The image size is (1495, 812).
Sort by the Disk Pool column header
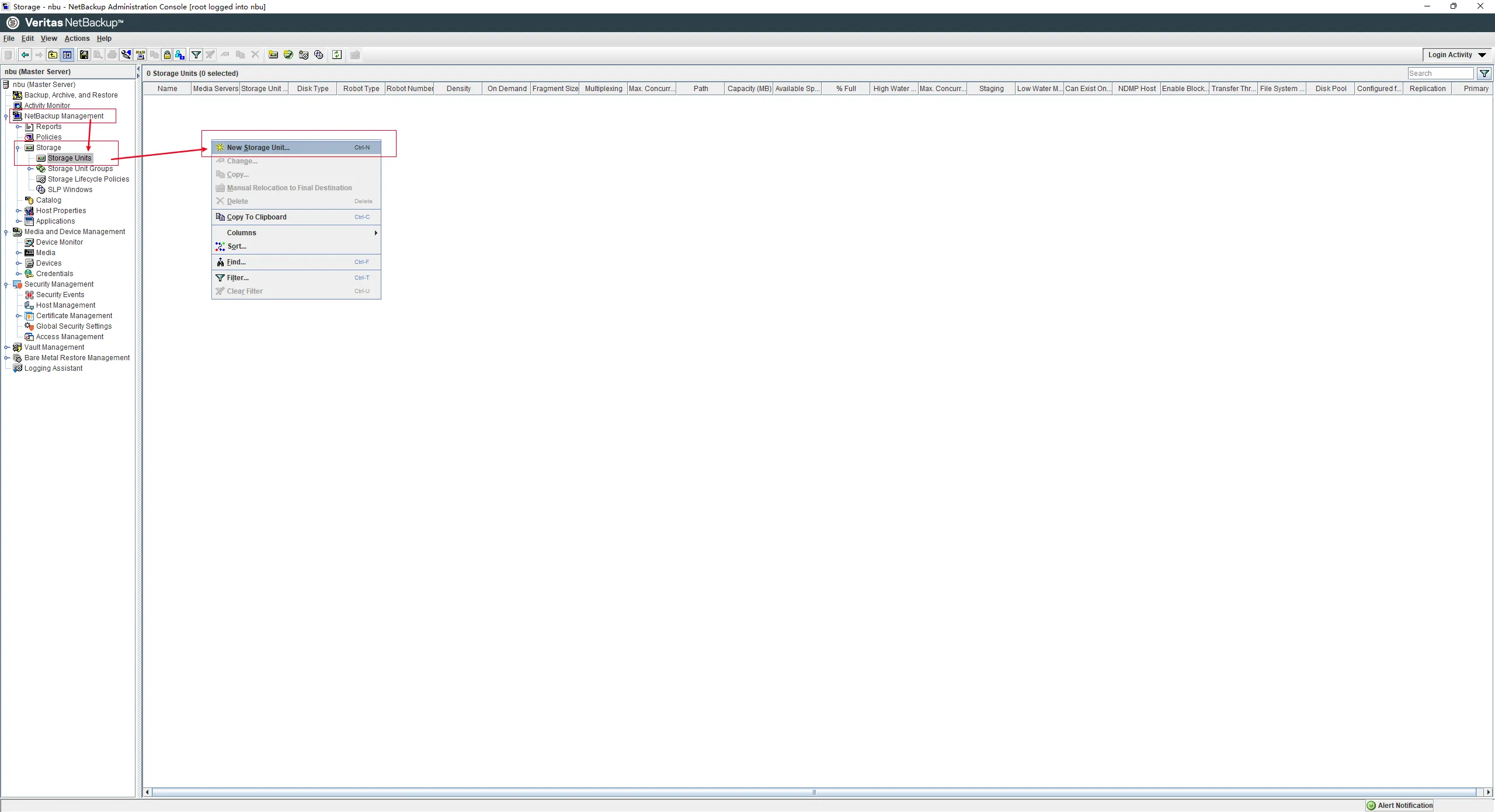[1330, 89]
